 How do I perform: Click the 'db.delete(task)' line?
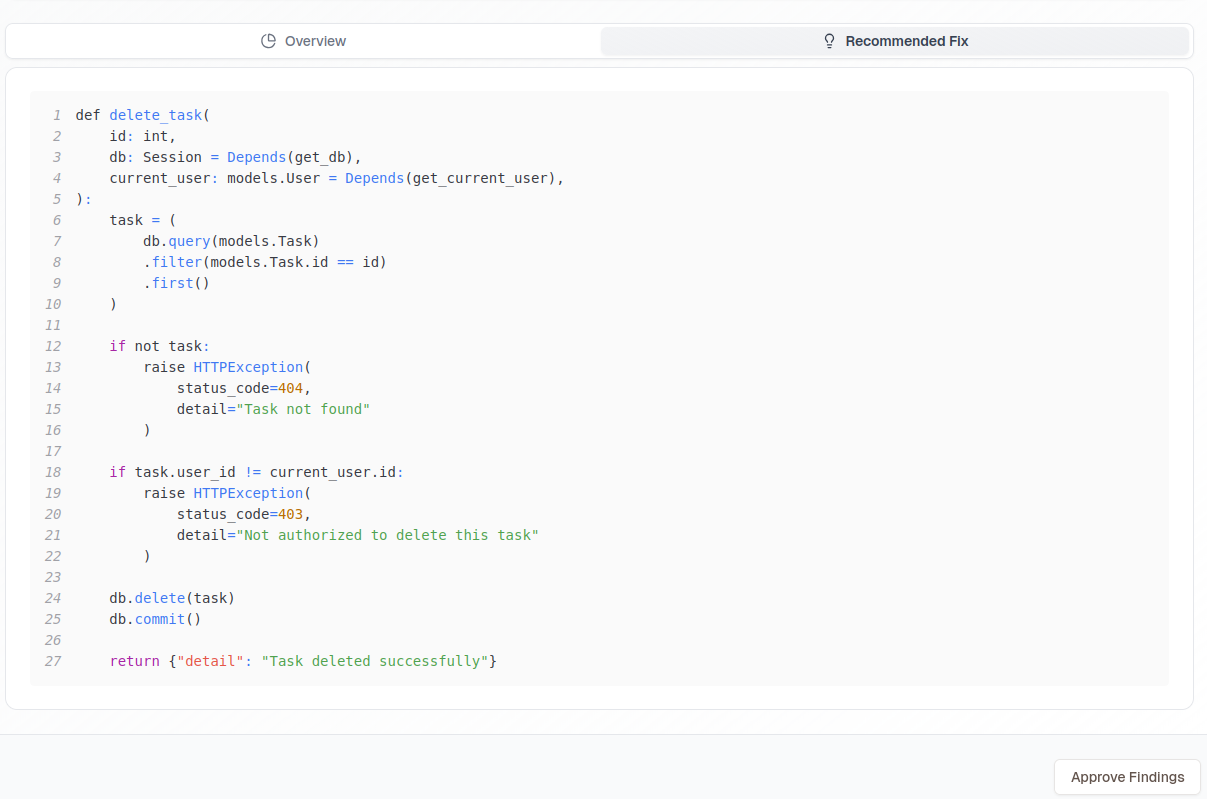pyautogui.click(x=172, y=598)
